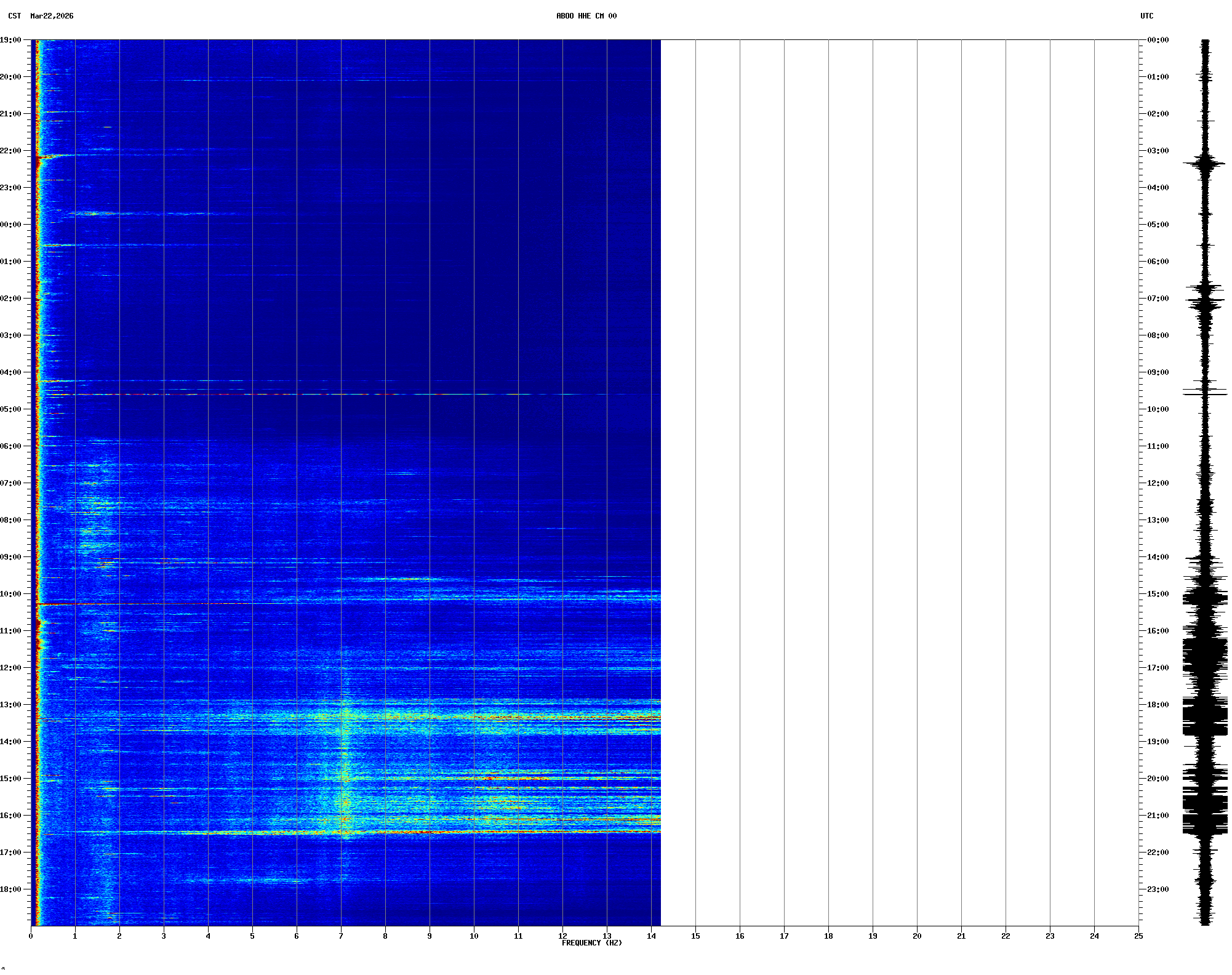Click the CST timezone label

[x=14, y=16]
